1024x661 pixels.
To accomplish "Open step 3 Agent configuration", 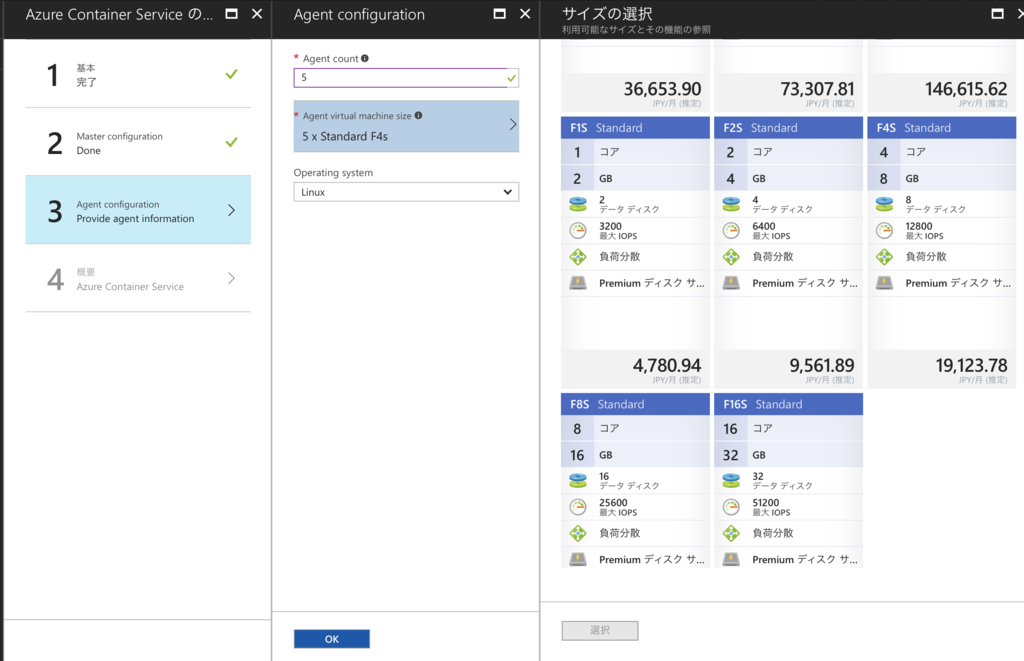I will point(138,210).
